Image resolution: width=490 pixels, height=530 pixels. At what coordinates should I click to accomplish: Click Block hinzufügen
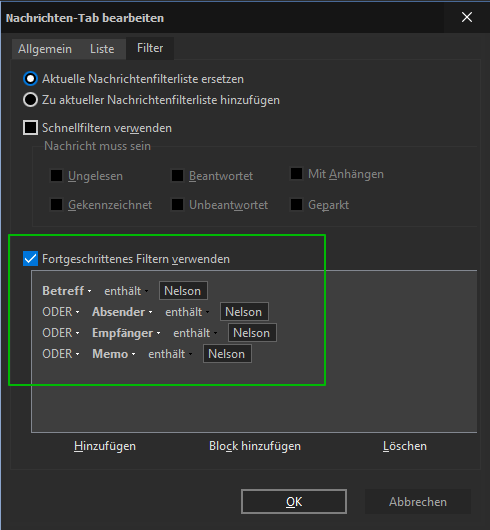coord(255,446)
